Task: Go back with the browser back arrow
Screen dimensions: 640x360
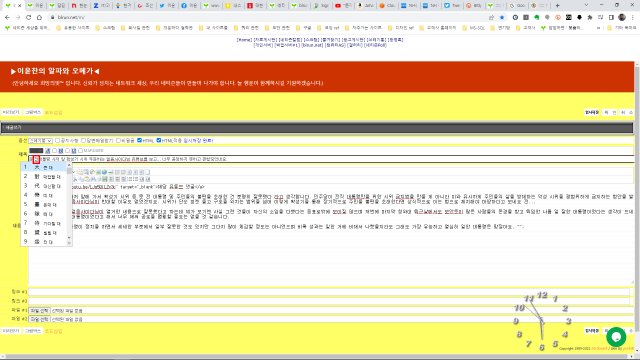Action: pos(7,18)
